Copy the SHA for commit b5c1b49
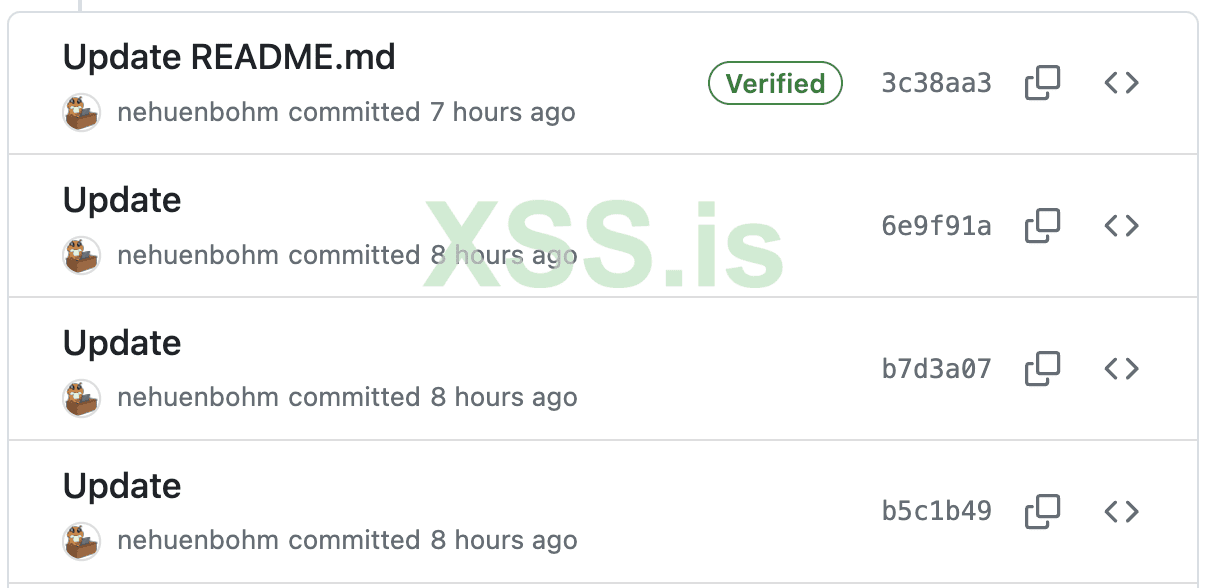Screen dimensions: 1206x588 (x=1042, y=511)
